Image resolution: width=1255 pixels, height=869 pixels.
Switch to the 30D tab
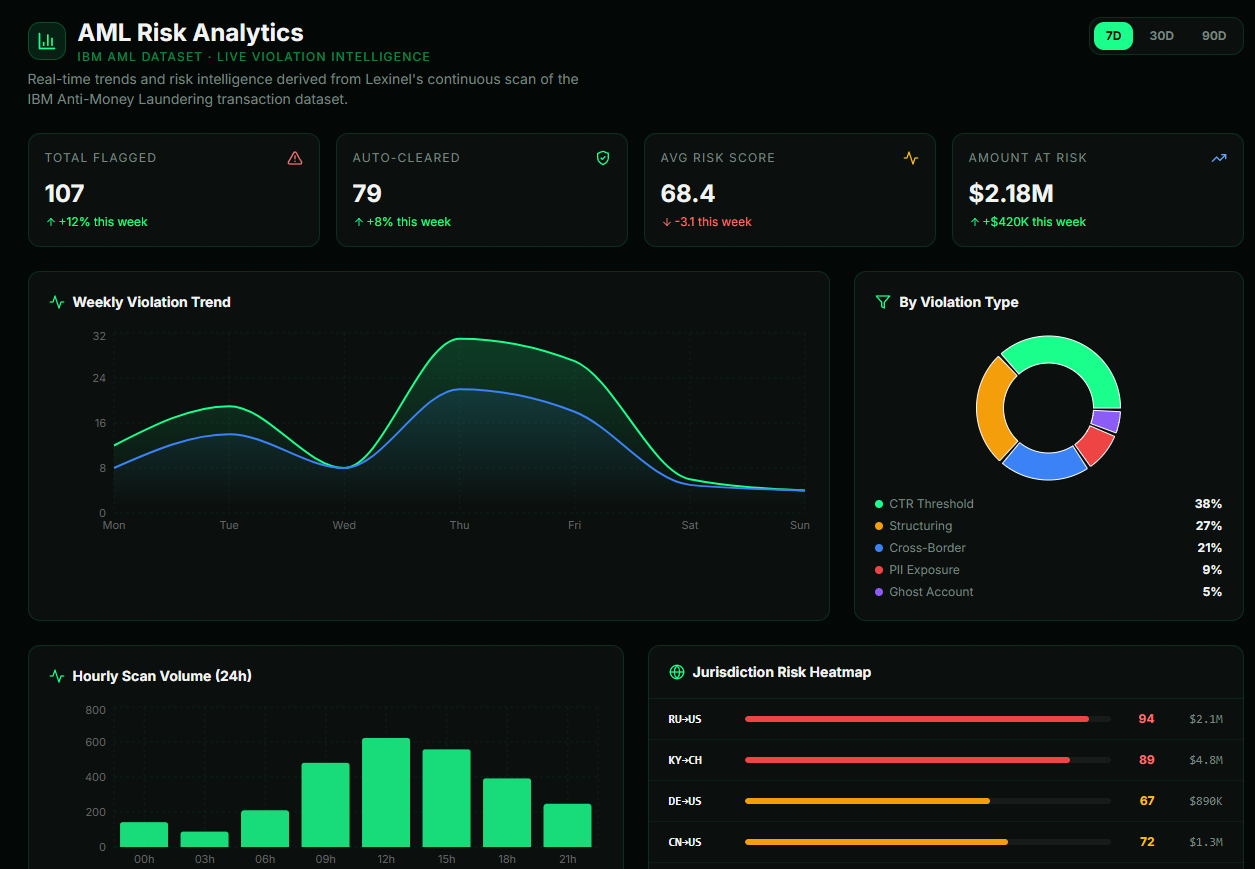pos(1161,34)
